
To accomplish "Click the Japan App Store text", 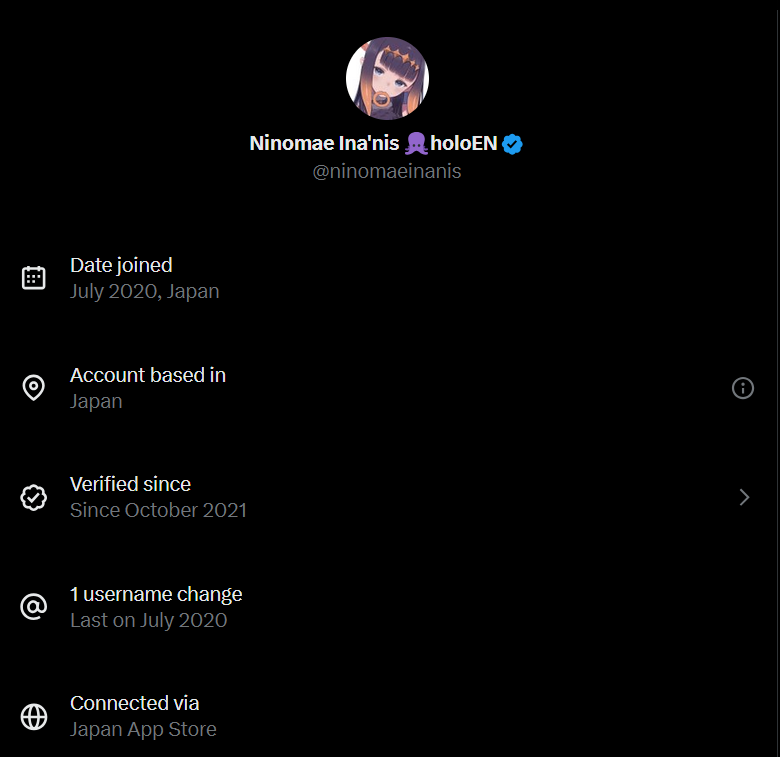I will click(143, 729).
